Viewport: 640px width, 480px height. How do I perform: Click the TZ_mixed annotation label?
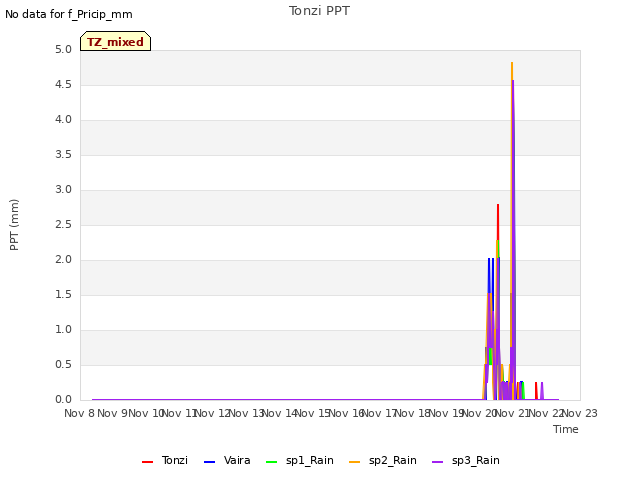(x=116, y=41)
